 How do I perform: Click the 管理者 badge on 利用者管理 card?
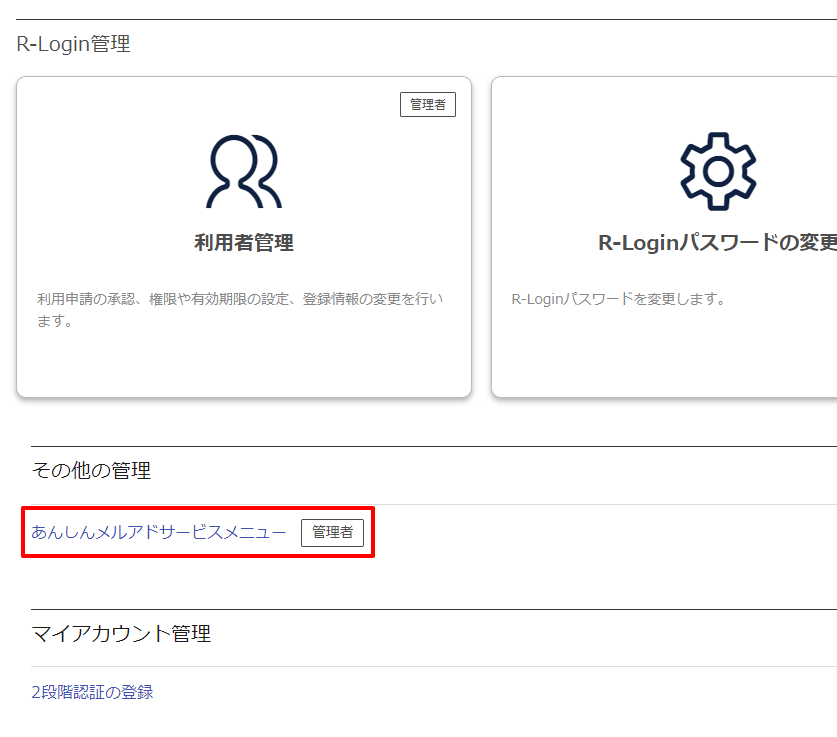coord(428,105)
